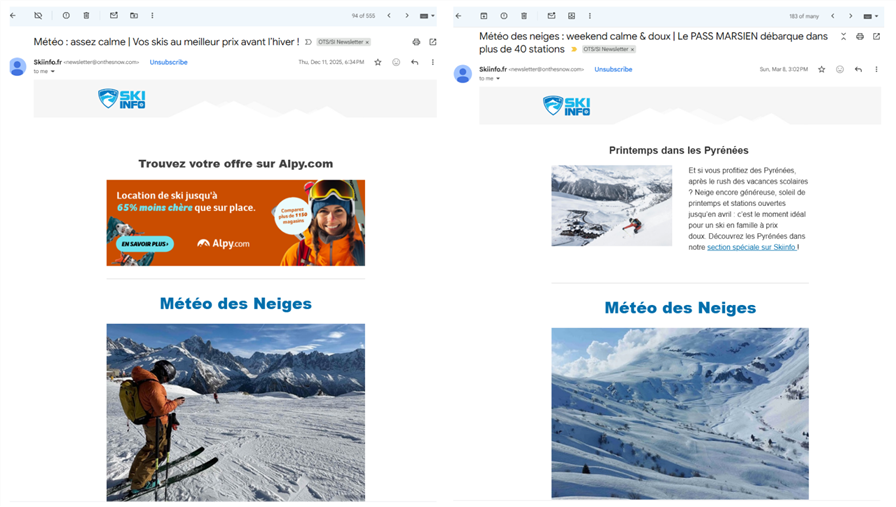The image size is (896, 507).
Task: Delete the left email via trash icon
Action: point(86,15)
